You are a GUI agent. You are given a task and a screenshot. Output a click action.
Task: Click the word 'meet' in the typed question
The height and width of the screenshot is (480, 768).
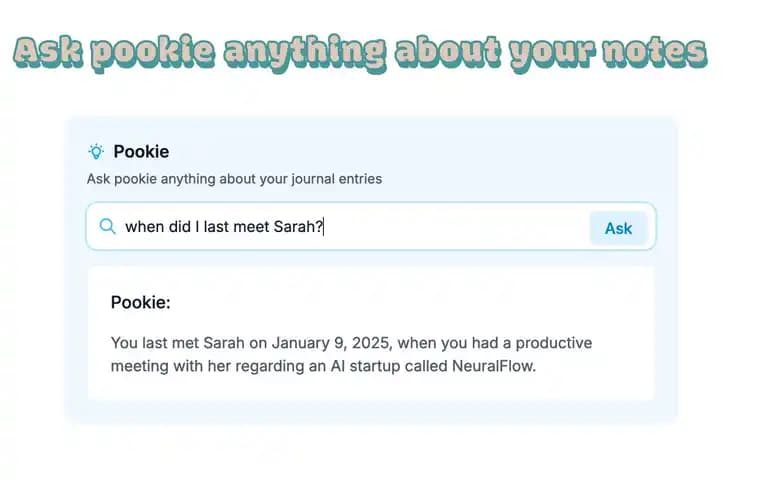tap(251, 227)
